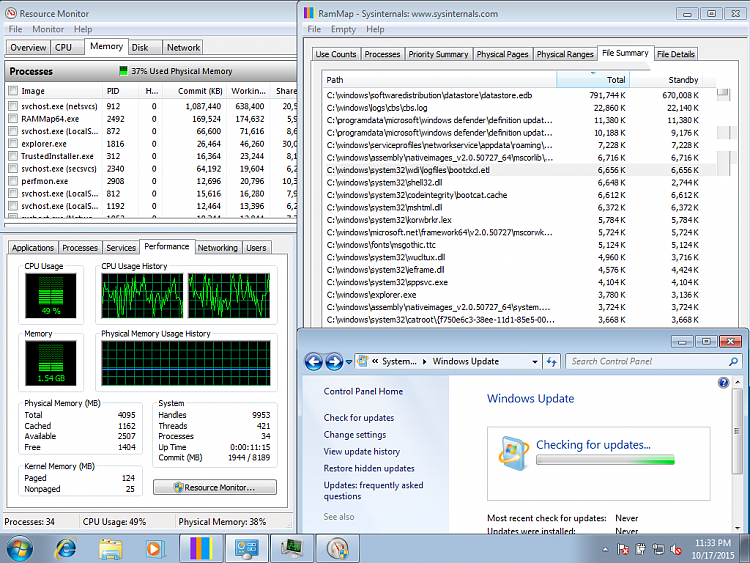The height and width of the screenshot is (563, 750).
Task: Click the Resource Monitor... button
Action: click(x=215, y=487)
